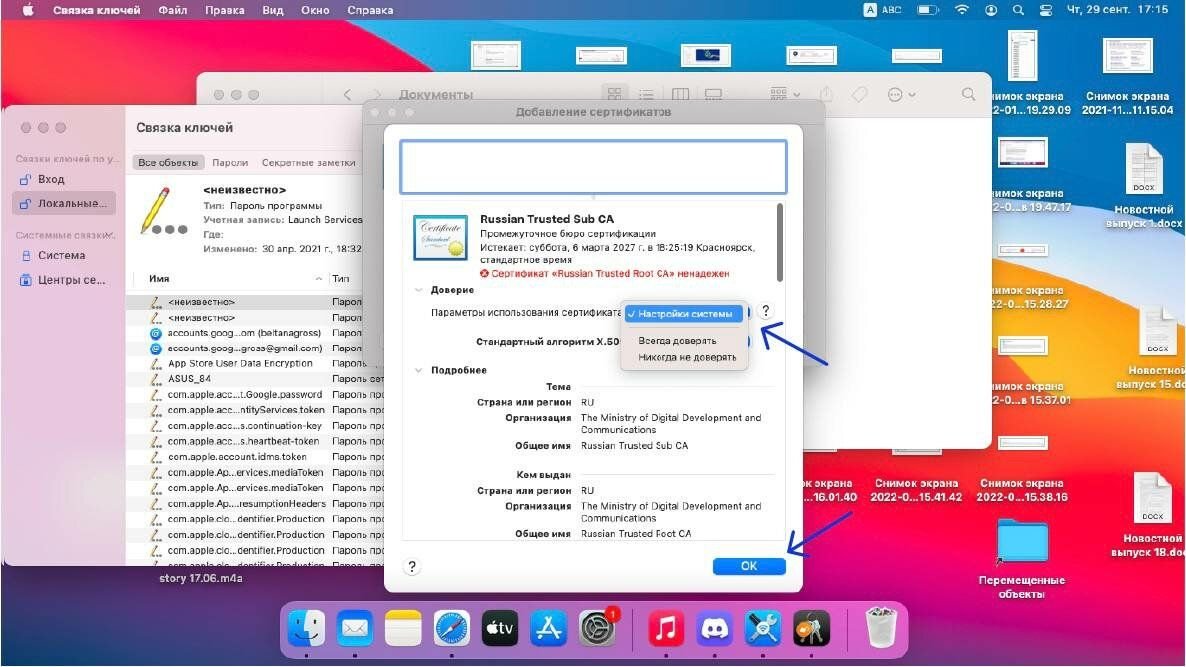Select Центры сертификации in the sidebar
Image resolution: width=1186 pixels, height=667 pixels.
64,280
